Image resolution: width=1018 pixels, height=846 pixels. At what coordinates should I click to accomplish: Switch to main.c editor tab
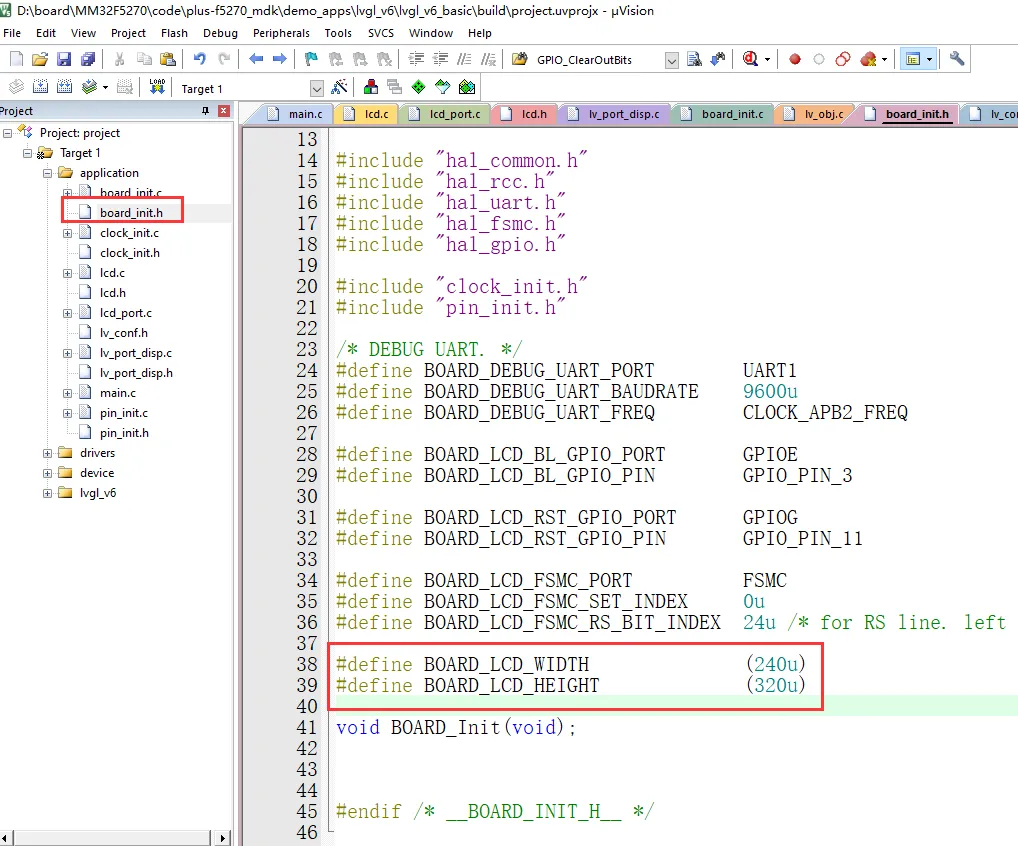[x=295, y=114]
